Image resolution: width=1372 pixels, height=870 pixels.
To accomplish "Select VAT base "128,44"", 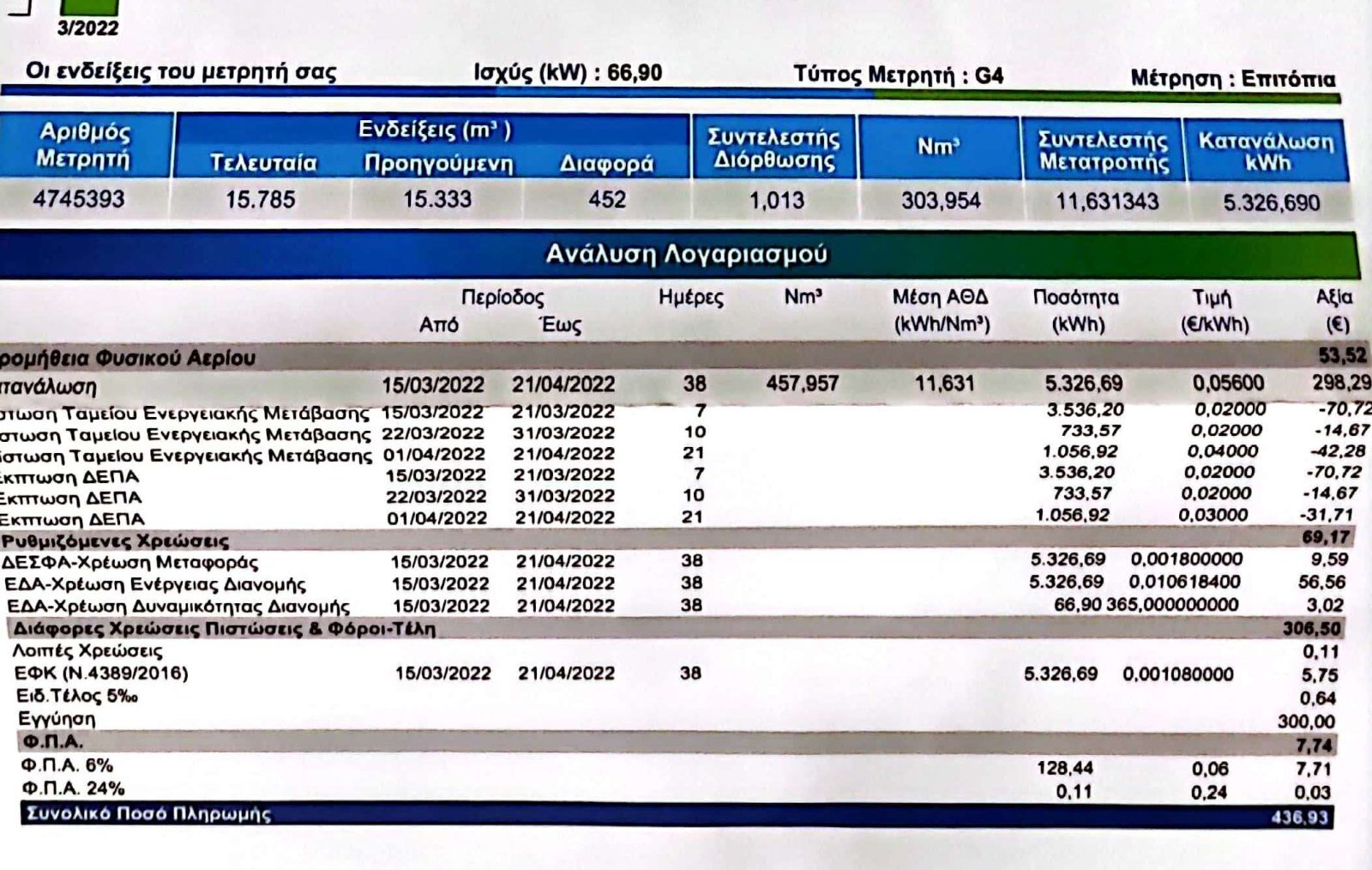I will pos(1065,768).
